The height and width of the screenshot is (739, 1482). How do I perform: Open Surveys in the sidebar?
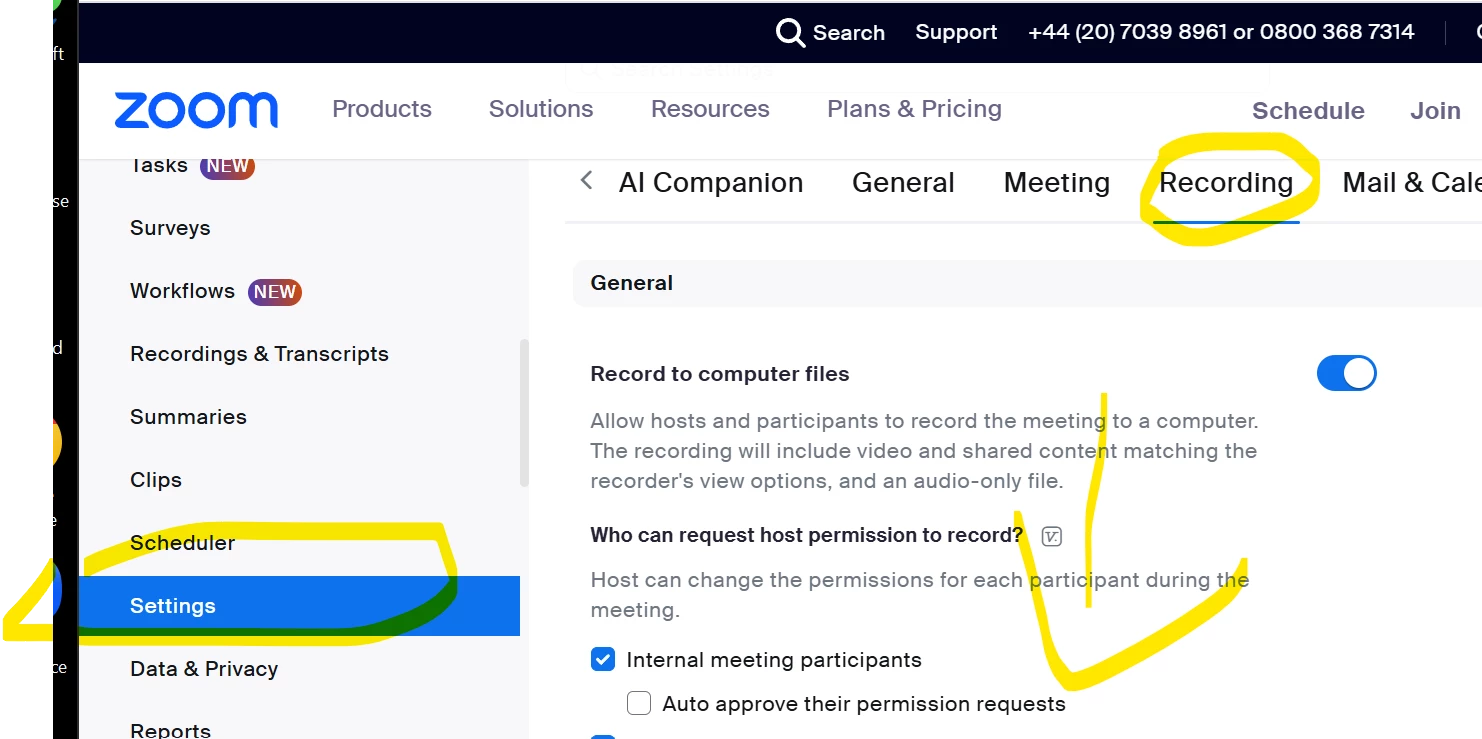[x=170, y=228]
